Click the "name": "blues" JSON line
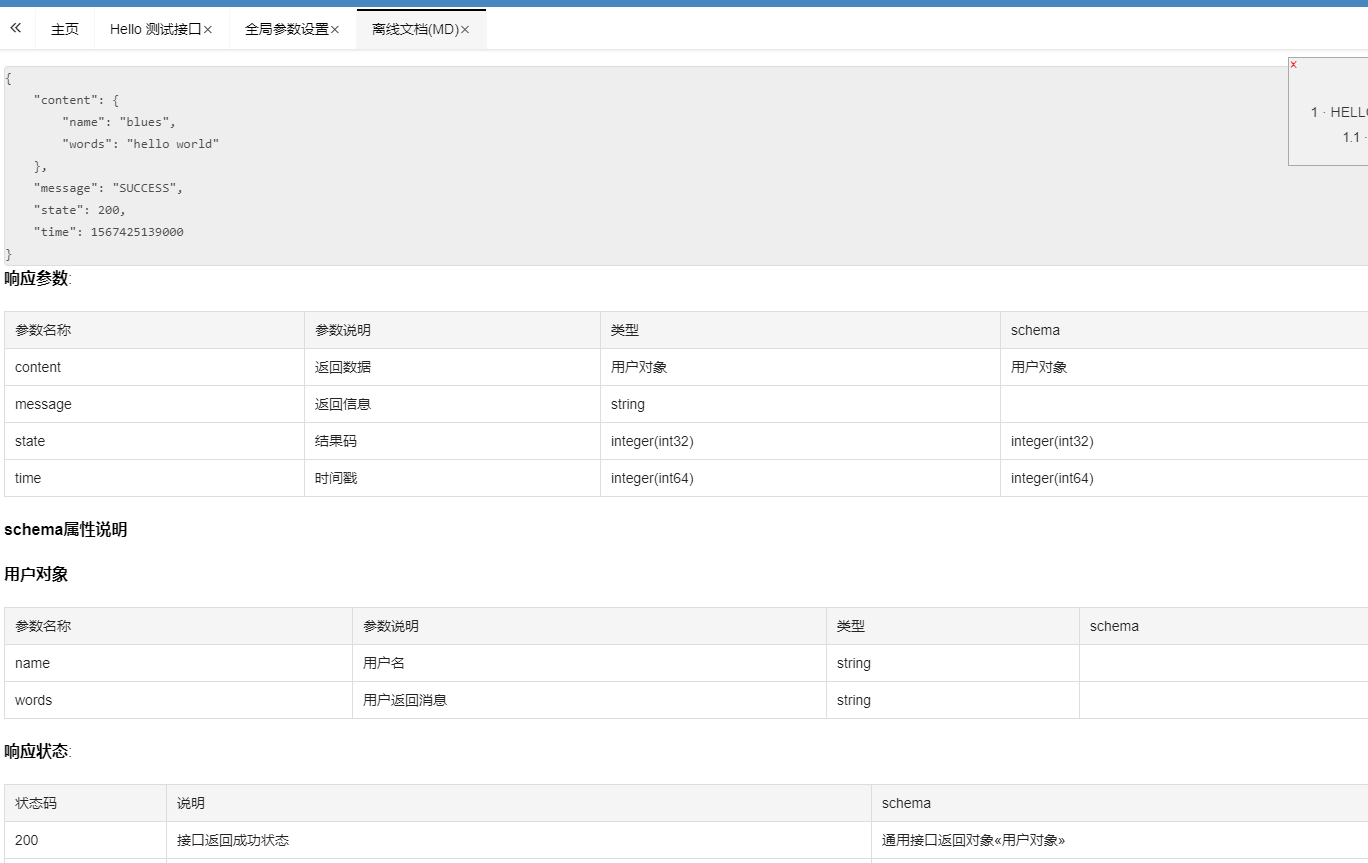This screenshot has height=863, width=1368. point(119,122)
